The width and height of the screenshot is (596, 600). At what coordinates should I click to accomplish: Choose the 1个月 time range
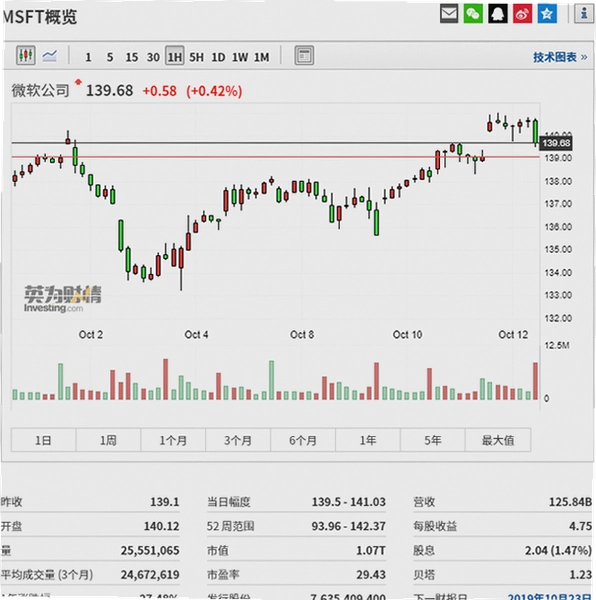(x=173, y=440)
